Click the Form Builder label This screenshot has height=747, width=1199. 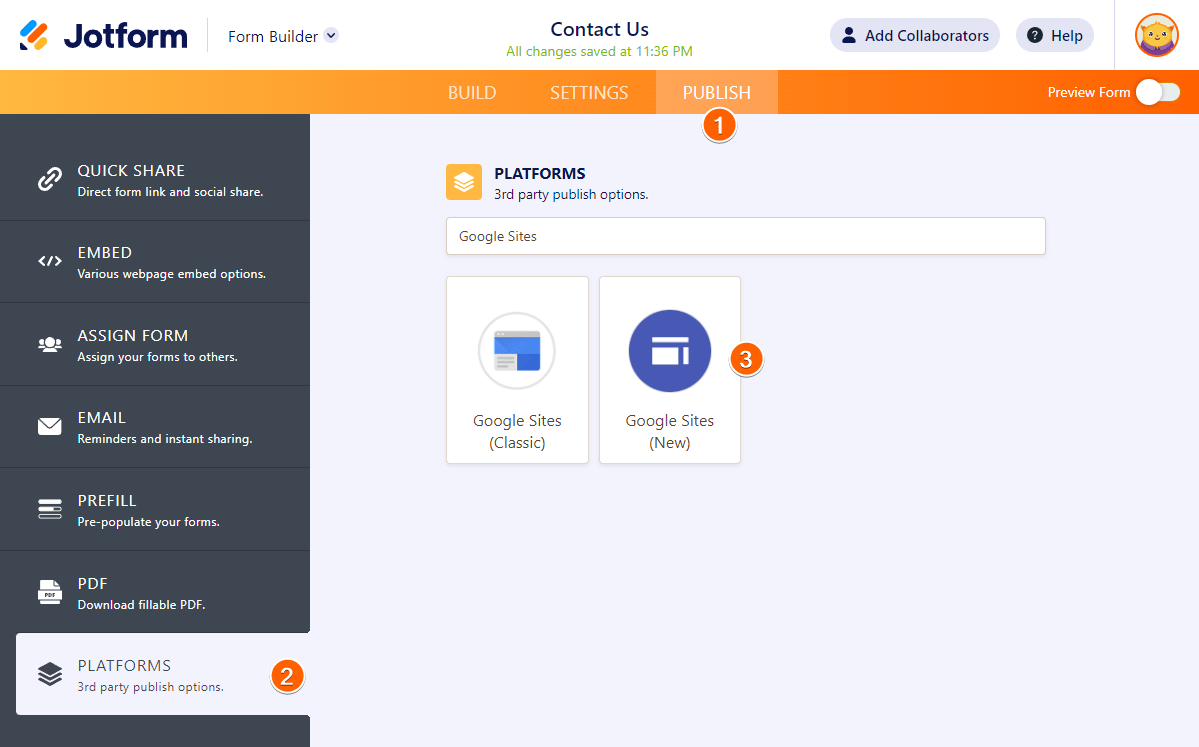(273, 36)
